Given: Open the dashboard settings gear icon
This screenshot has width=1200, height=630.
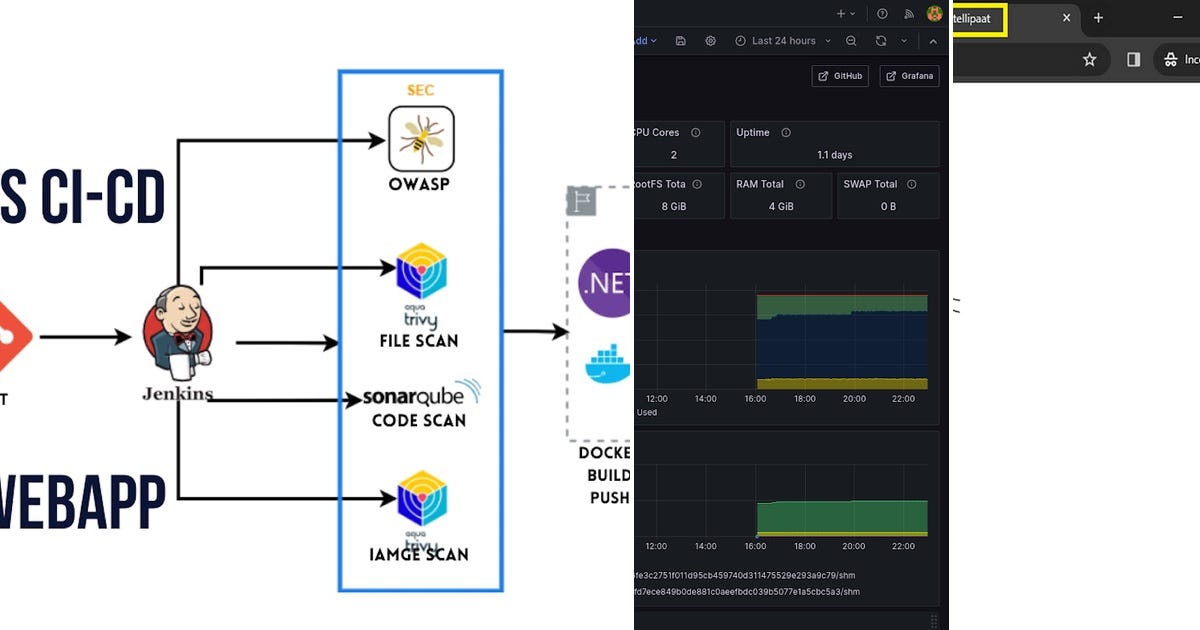Looking at the screenshot, I should coord(711,41).
